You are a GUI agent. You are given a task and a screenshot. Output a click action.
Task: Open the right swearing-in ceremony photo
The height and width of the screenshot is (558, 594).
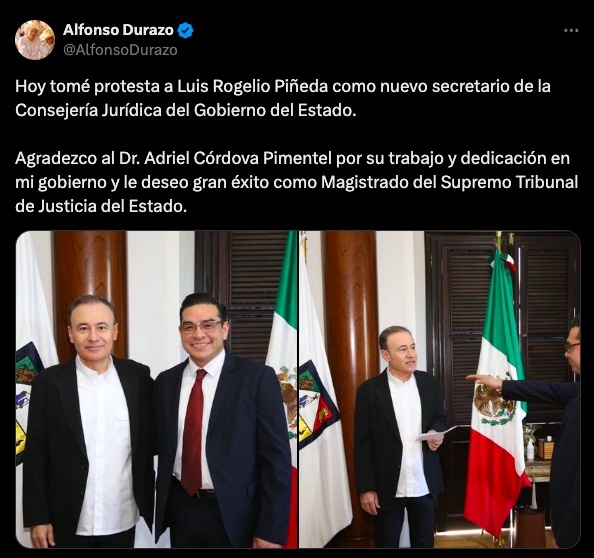coord(439,389)
